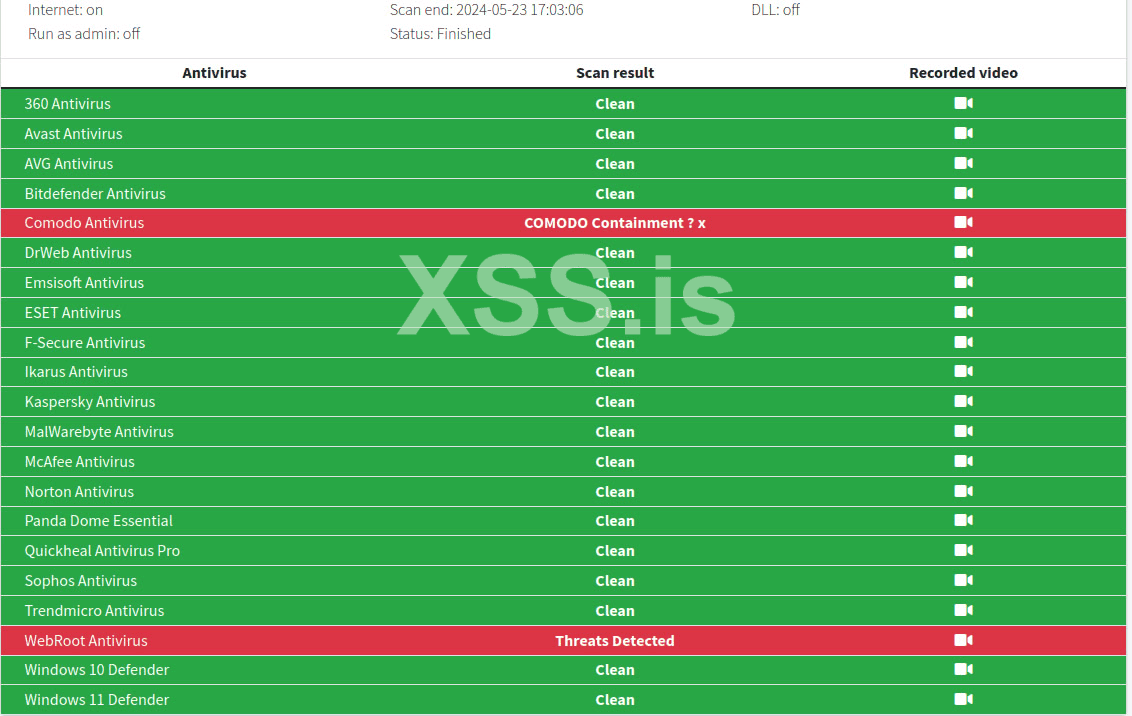Image resolution: width=1132 pixels, height=716 pixels.
Task: View MalWarebyte Antivirus recorded video
Action: coord(963,431)
